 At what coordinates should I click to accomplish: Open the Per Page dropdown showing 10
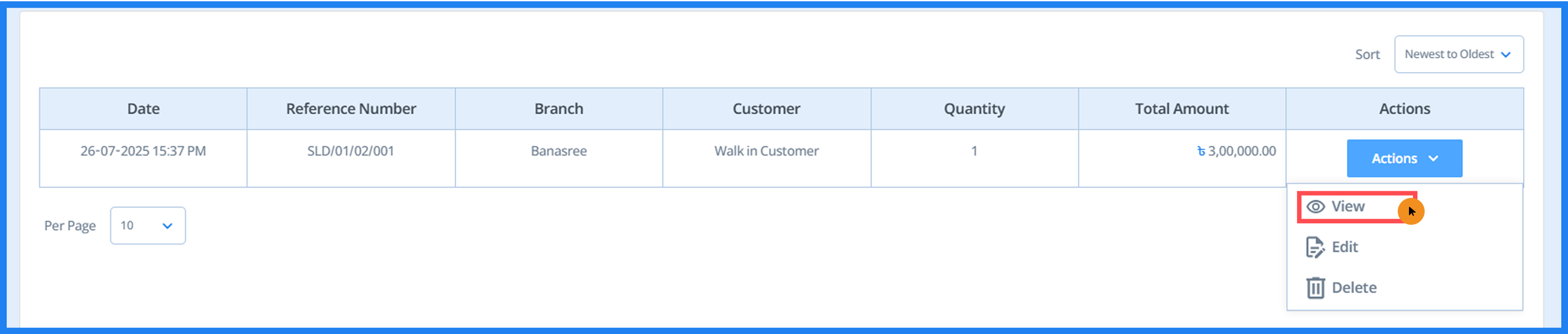pos(147,225)
